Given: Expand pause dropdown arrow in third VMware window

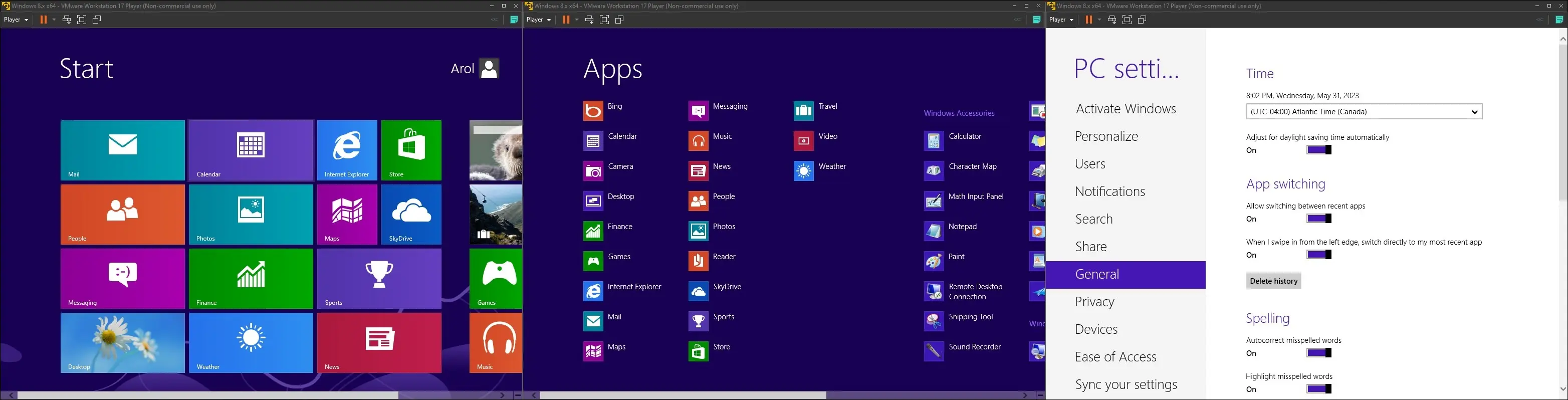Looking at the screenshot, I should [x=1099, y=20].
